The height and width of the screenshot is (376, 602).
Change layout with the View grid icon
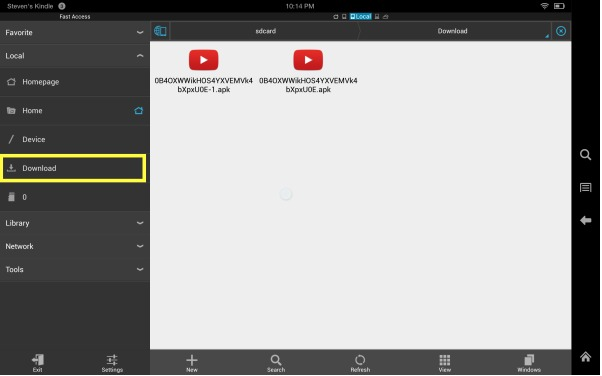445,363
